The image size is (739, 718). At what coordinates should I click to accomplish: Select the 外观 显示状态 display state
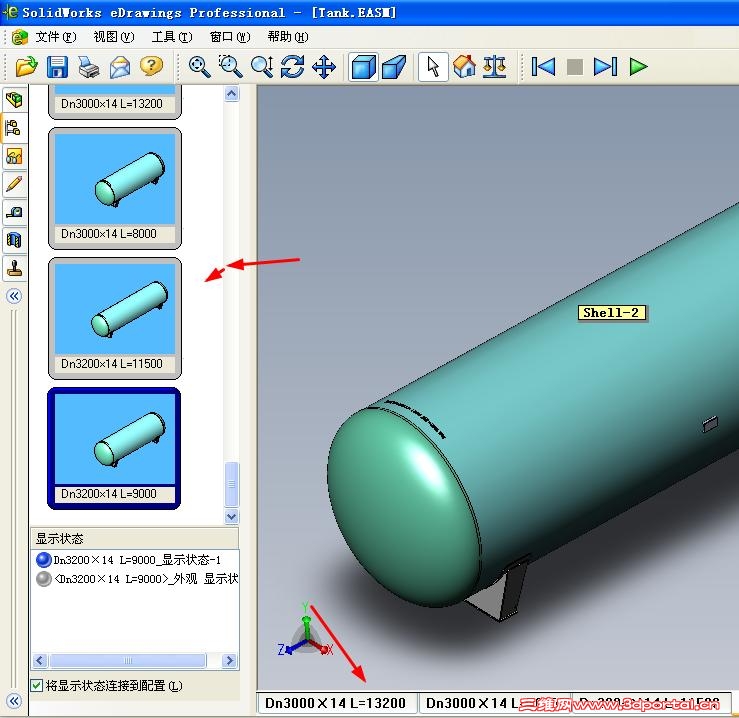coord(137,578)
